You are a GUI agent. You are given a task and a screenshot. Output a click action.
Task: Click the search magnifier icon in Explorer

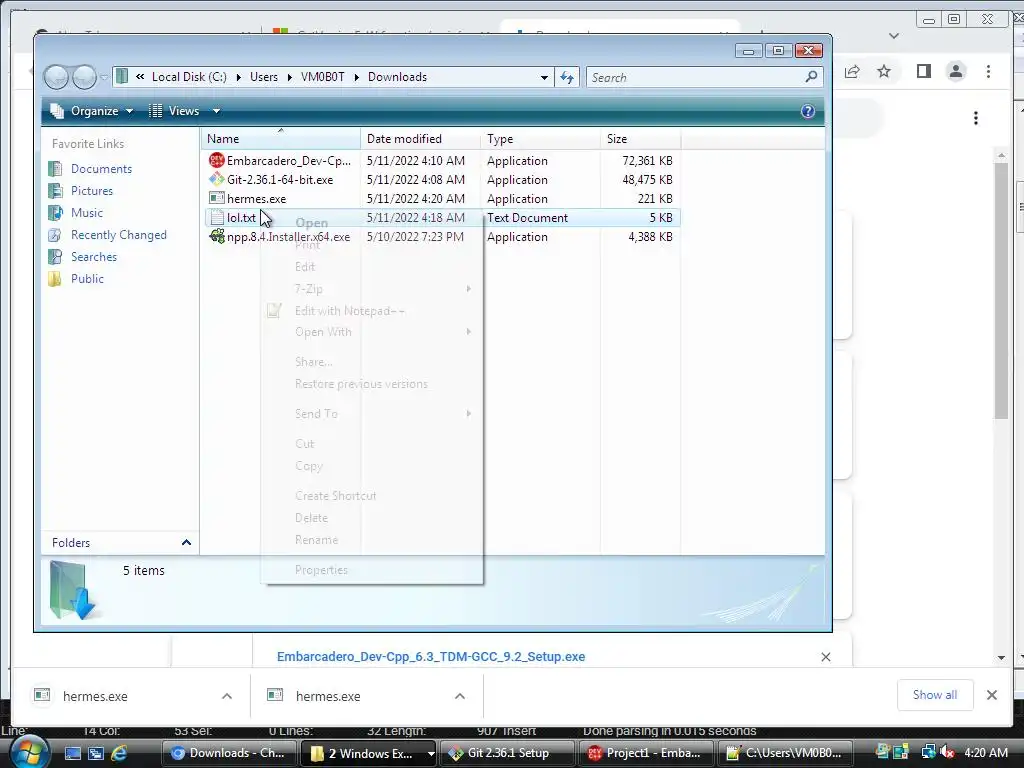(811, 77)
